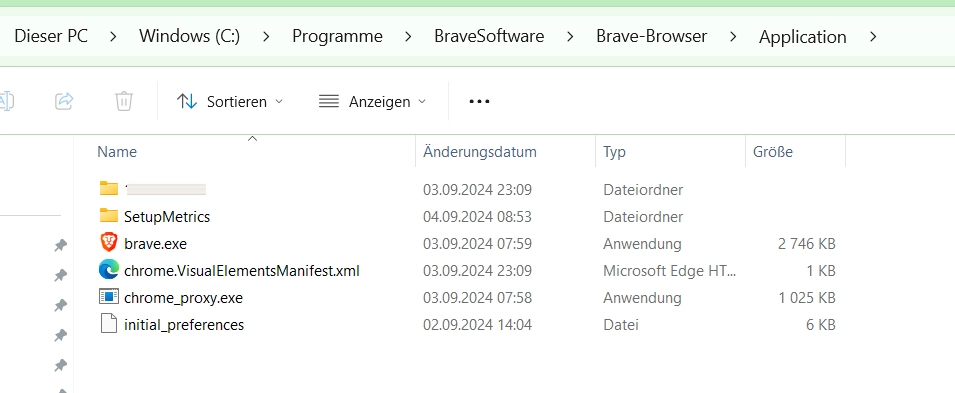
Task: Expand the chevron after Dieser PC in breadcrumb
Action: coord(113,37)
